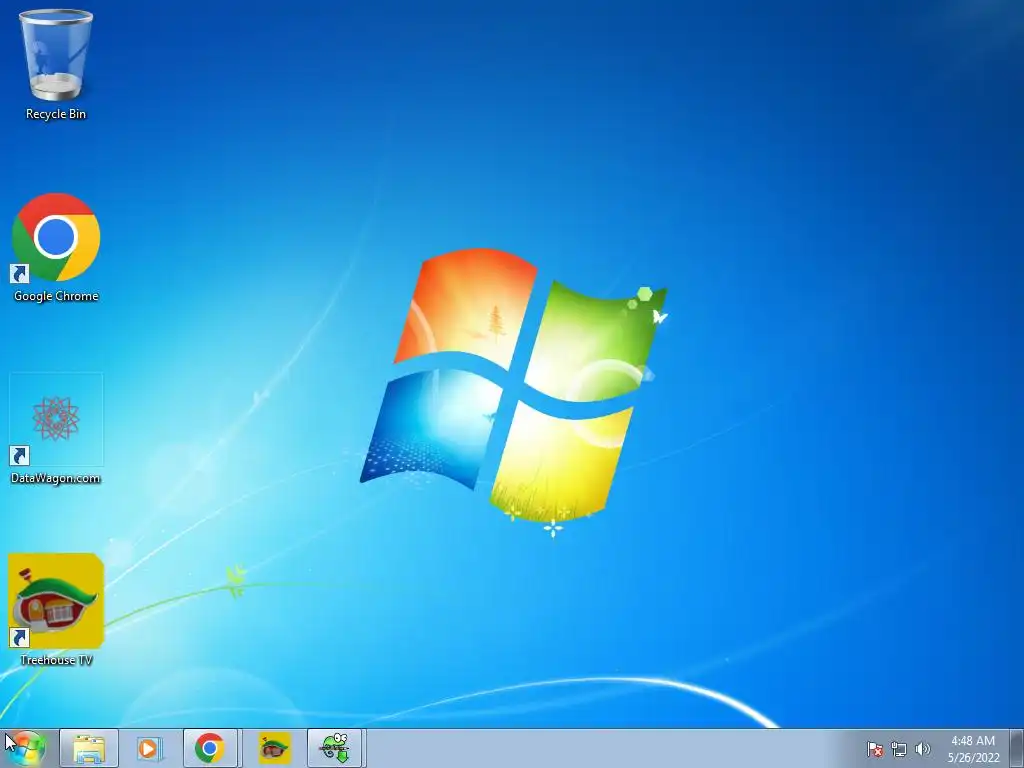Screen dimensions: 1024x768
Task: Open Google Chrome from the taskbar
Action: (210, 748)
